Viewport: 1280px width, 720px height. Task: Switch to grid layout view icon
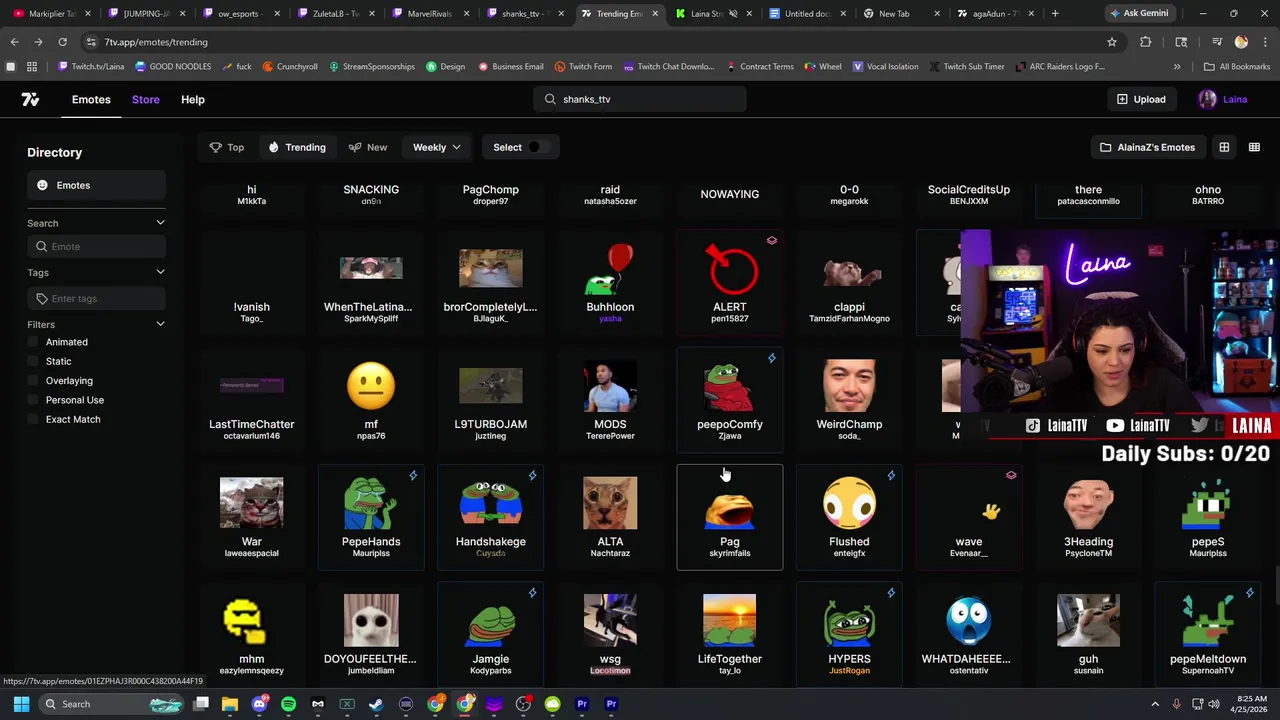tap(1224, 147)
